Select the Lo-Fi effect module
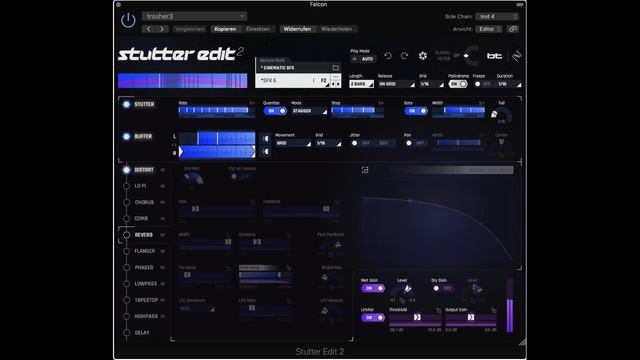 pyautogui.click(x=140, y=186)
